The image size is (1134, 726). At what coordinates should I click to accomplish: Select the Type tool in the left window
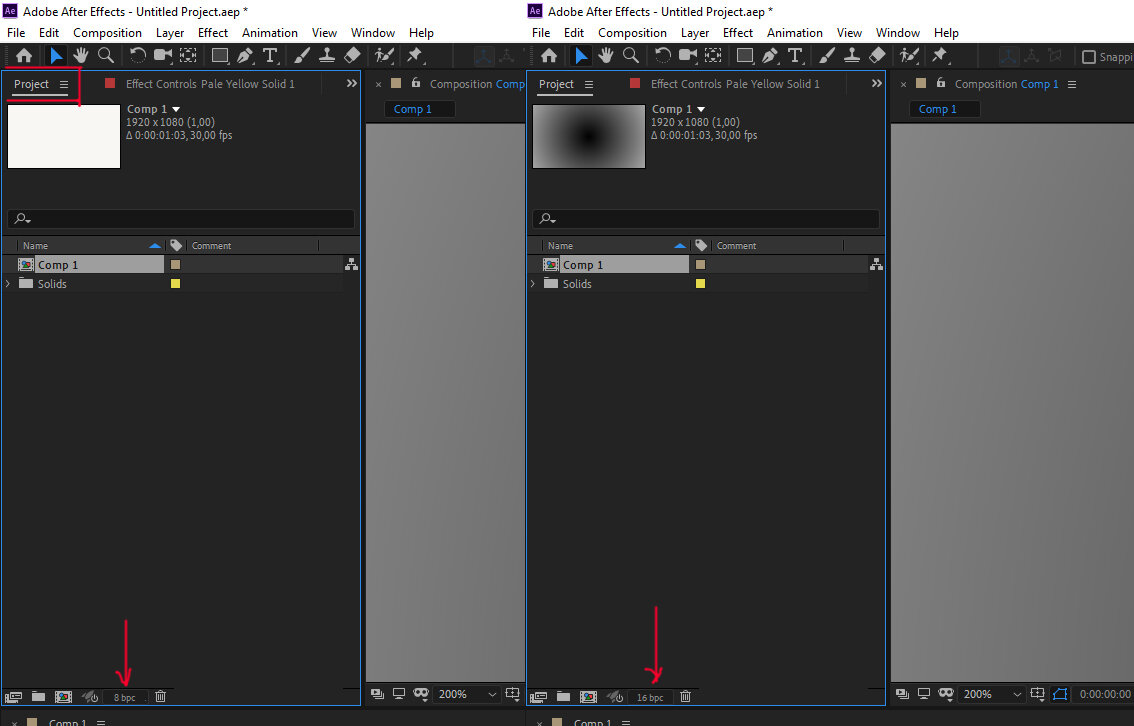tap(270, 56)
